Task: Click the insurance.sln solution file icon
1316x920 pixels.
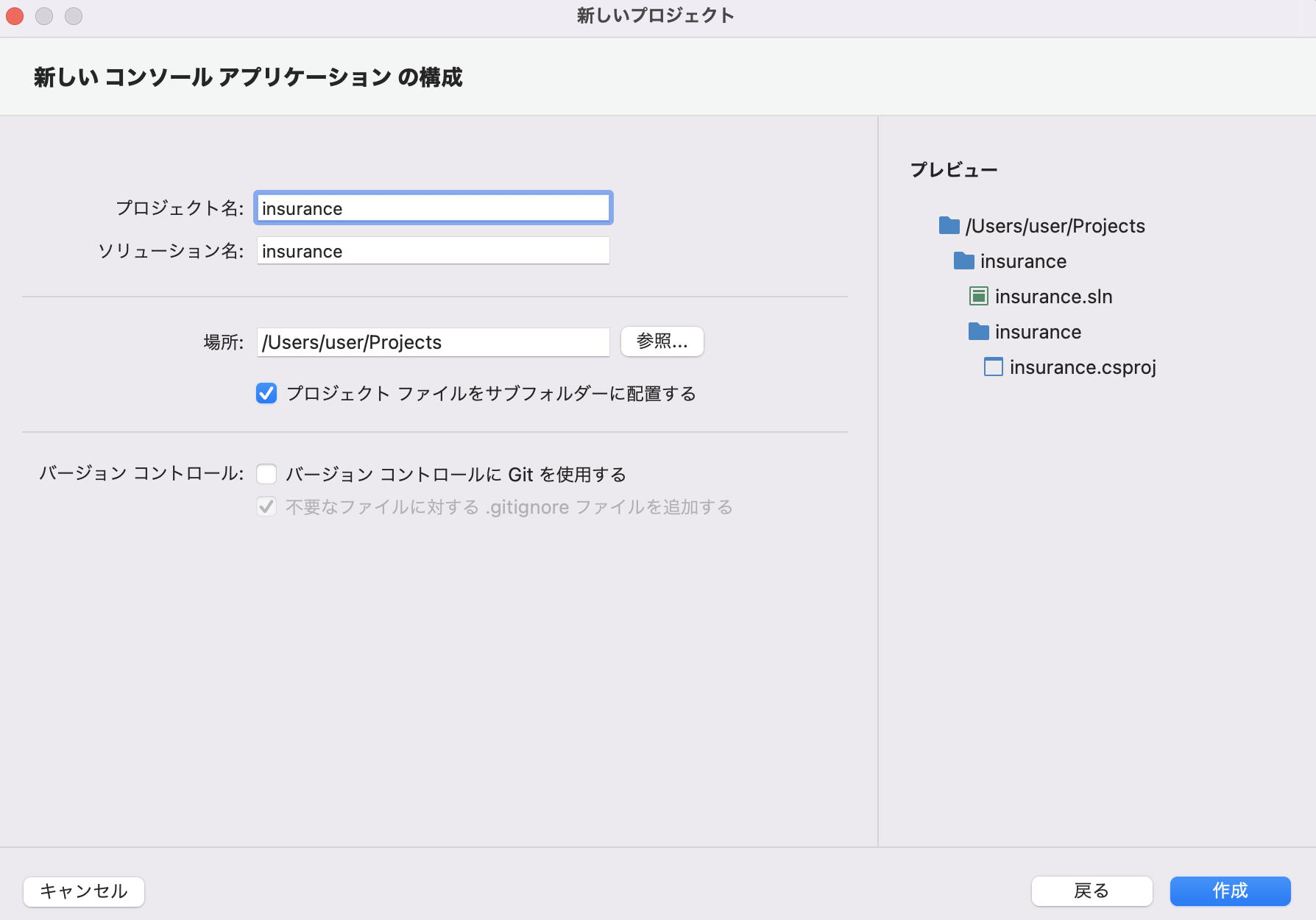Action: [979, 296]
